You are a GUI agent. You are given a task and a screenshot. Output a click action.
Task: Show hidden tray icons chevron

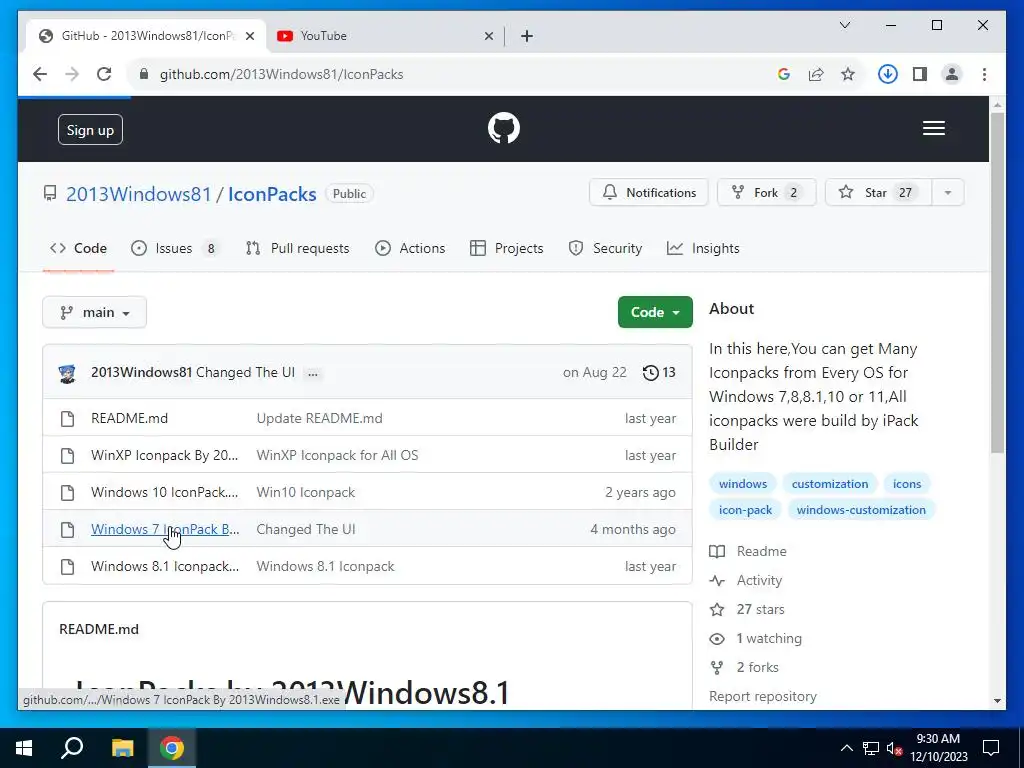pos(846,748)
